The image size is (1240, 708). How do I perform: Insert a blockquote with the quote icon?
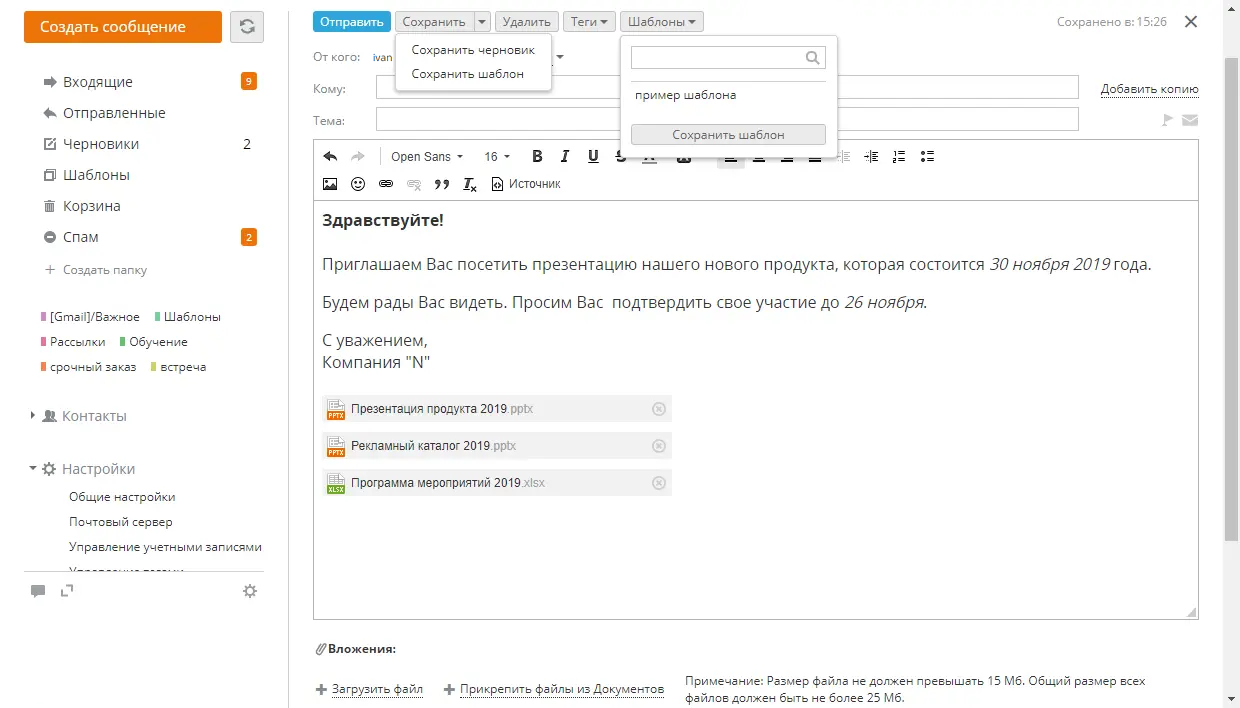pyautogui.click(x=441, y=184)
